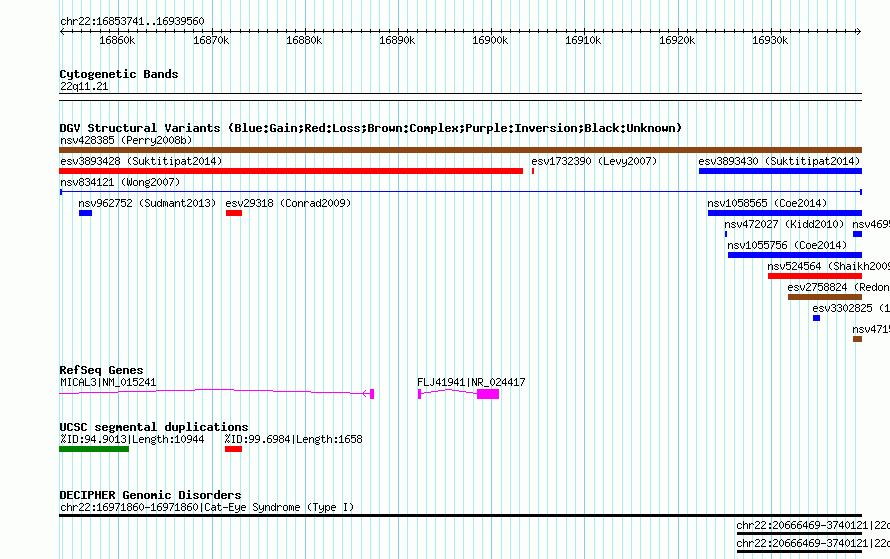Click the 16930k ruler position
The height and width of the screenshot is (559, 890).
(x=770, y=40)
